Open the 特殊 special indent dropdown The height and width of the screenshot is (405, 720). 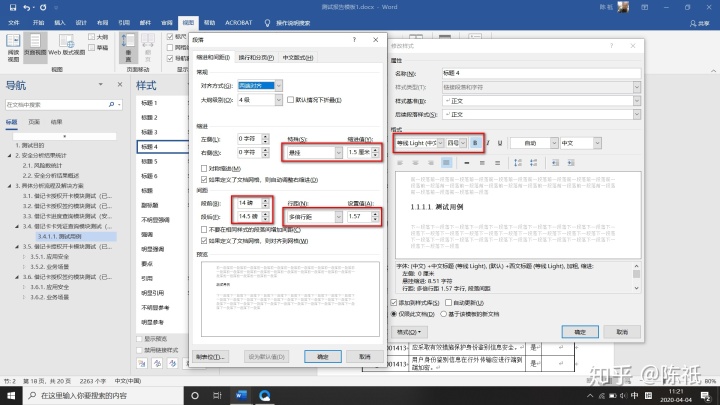[x=338, y=152]
